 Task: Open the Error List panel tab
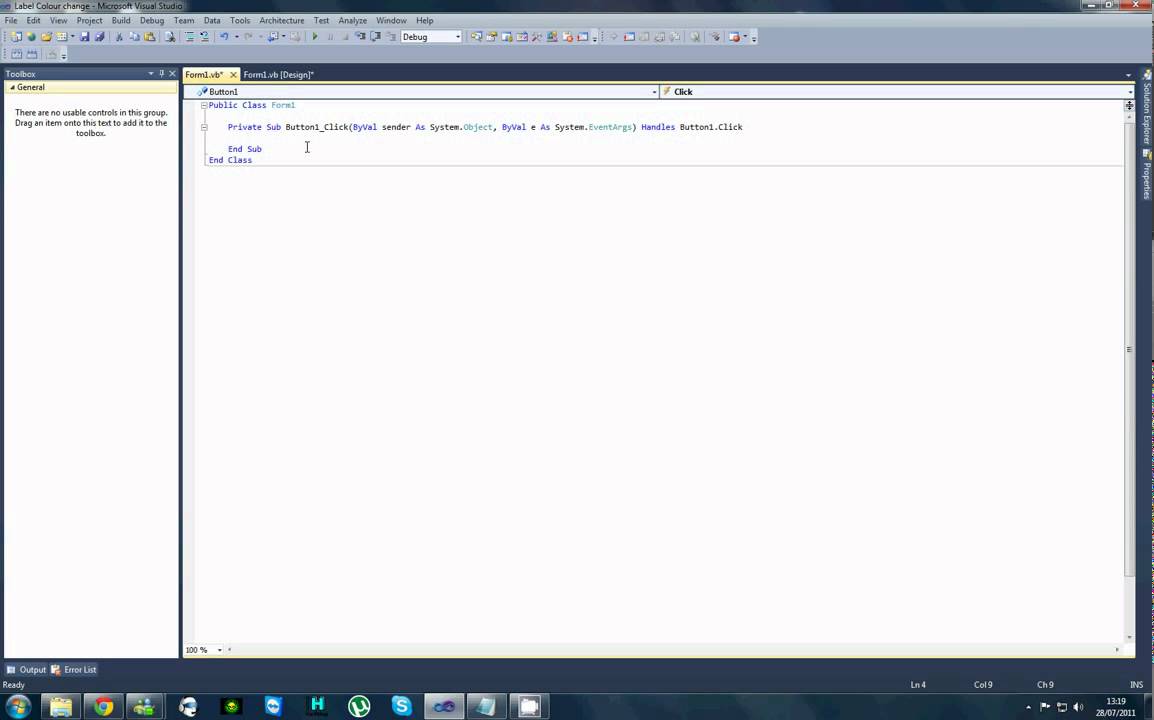[74, 670]
